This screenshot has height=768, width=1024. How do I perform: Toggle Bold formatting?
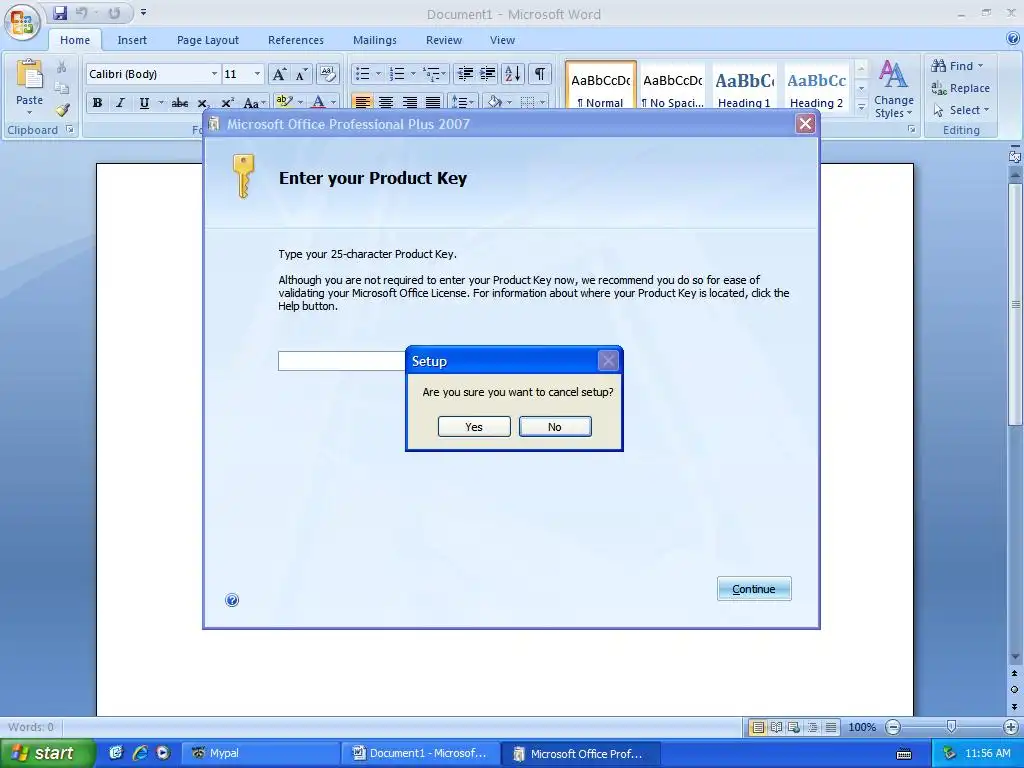click(x=97, y=103)
